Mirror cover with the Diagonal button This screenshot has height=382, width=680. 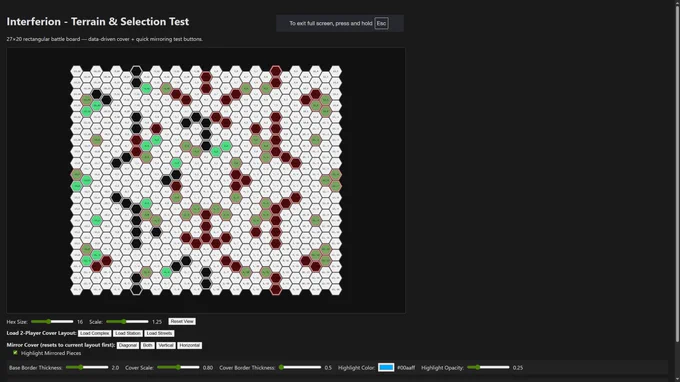(x=128, y=346)
